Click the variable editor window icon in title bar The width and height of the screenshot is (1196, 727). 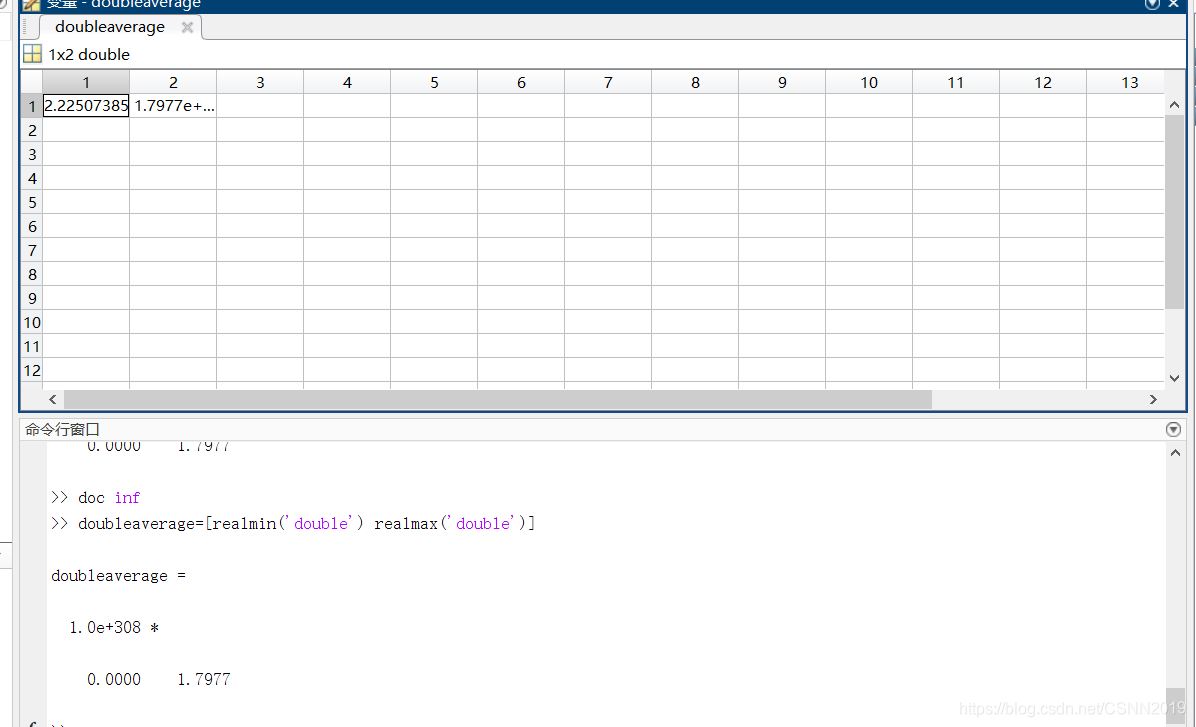(x=31, y=5)
